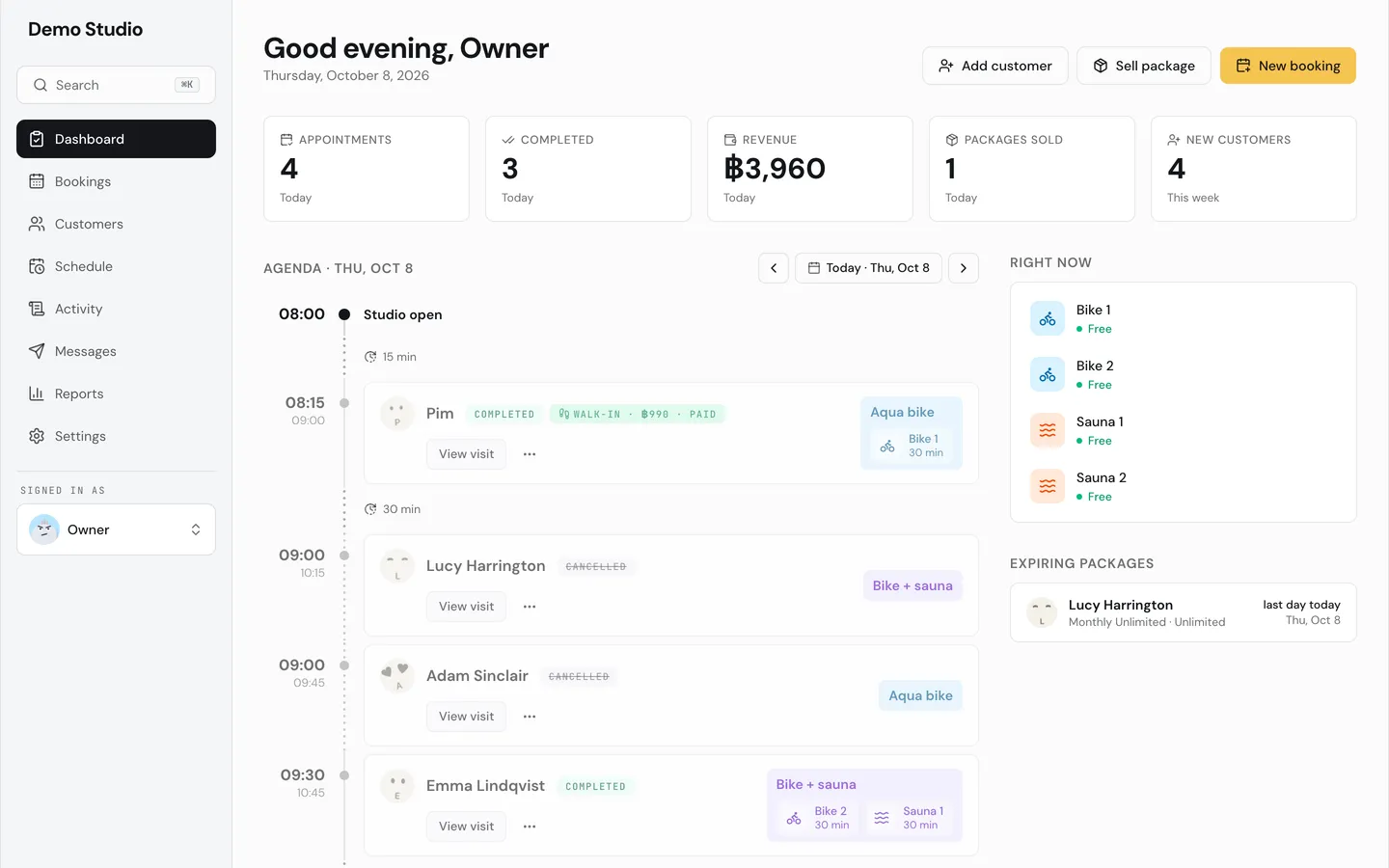
Task: View visit for Emma Lindqvist
Action: coord(466,827)
